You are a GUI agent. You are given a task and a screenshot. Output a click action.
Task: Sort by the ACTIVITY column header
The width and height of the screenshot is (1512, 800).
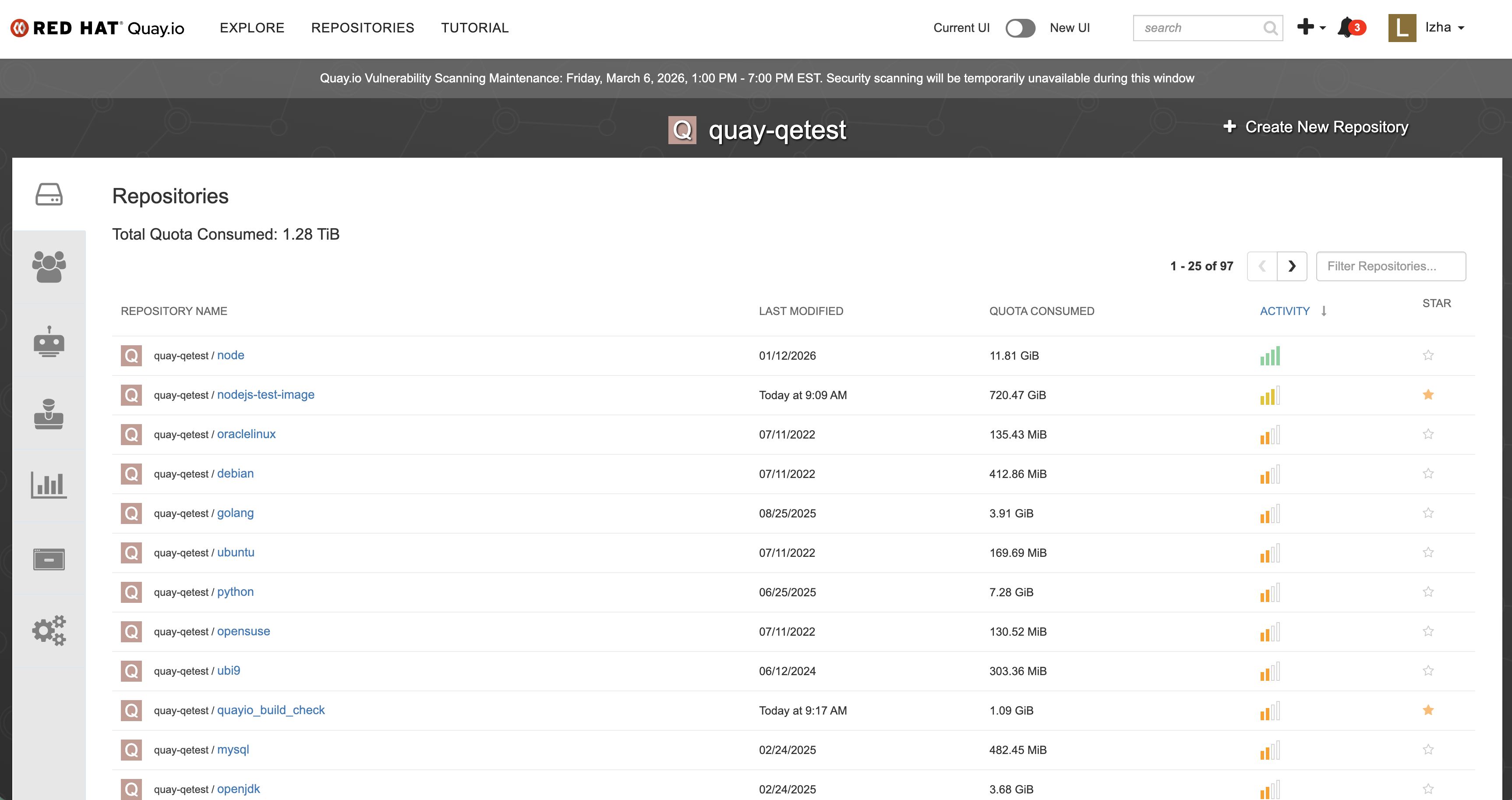pos(1284,311)
